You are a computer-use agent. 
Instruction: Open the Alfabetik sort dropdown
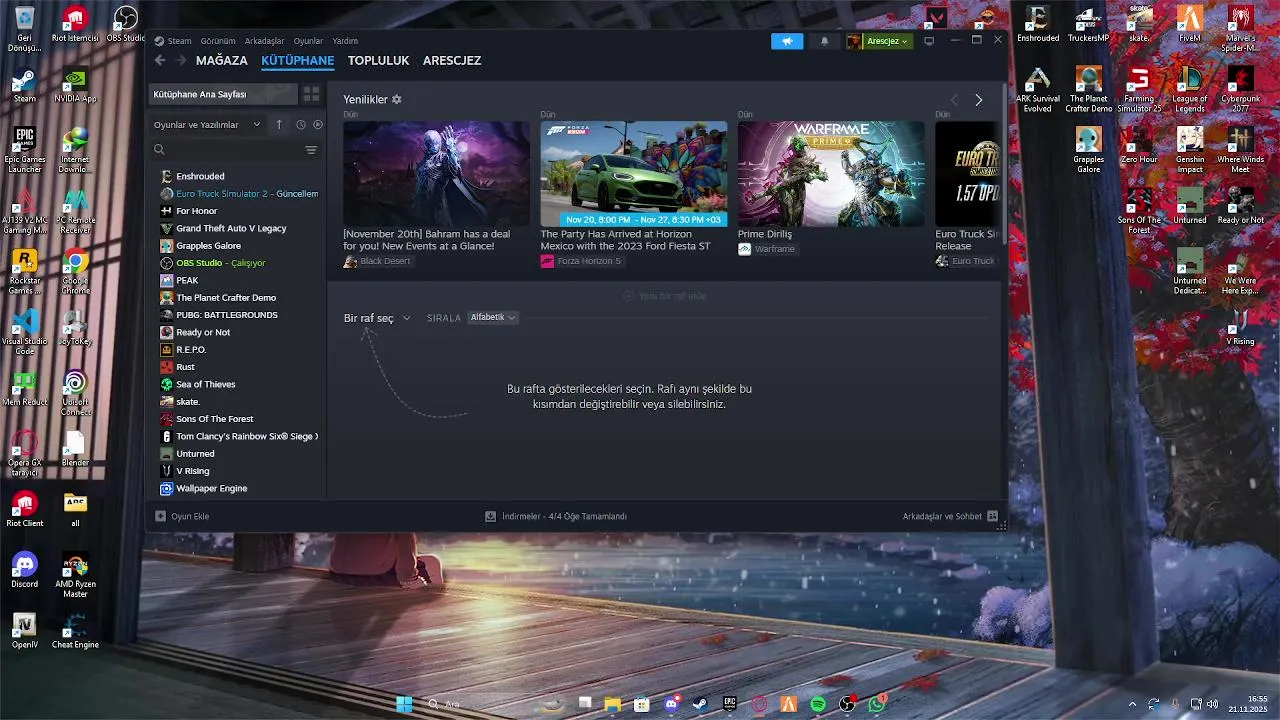tap(493, 317)
